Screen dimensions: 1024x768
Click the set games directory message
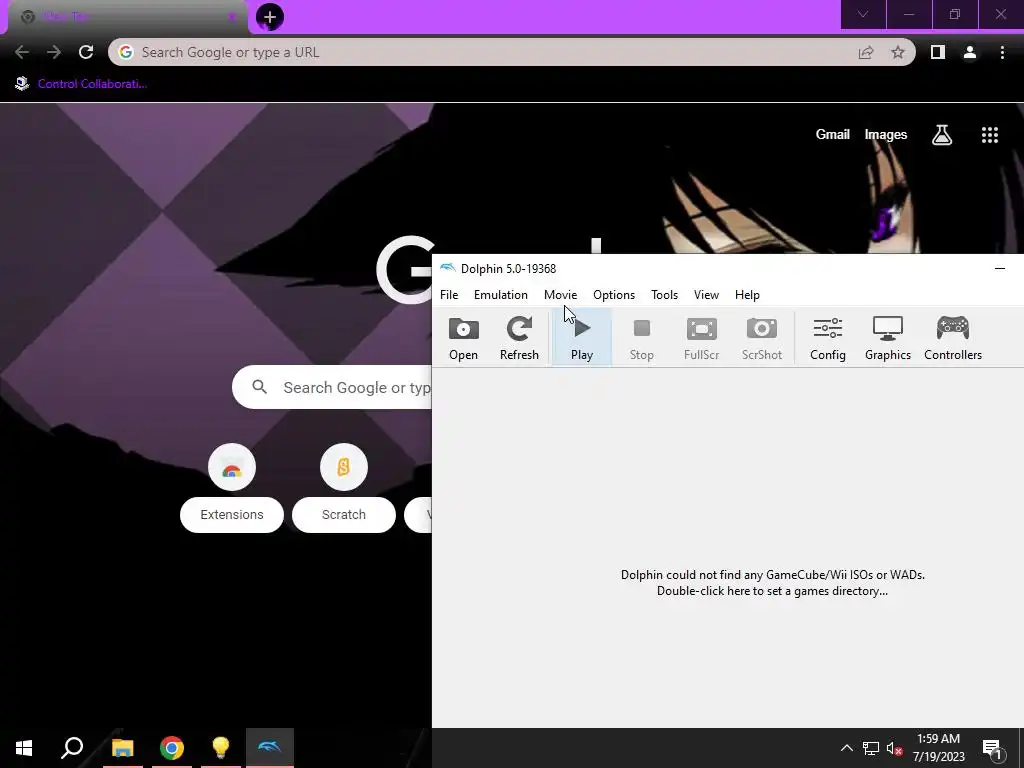[773, 583]
